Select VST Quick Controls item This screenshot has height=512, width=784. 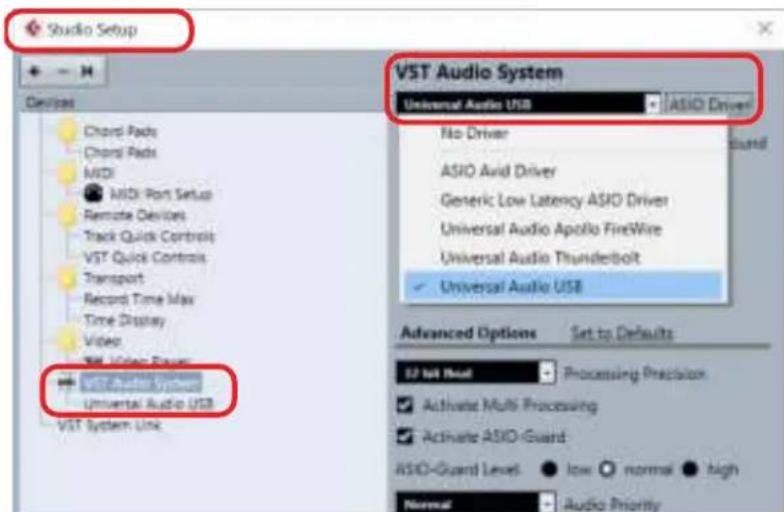pos(144,257)
